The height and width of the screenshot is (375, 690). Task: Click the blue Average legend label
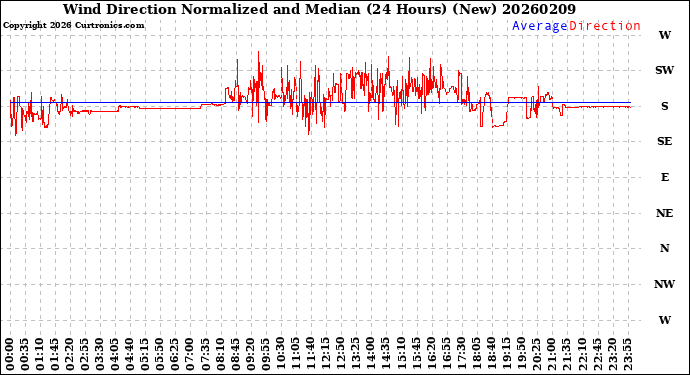coord(540,26)
